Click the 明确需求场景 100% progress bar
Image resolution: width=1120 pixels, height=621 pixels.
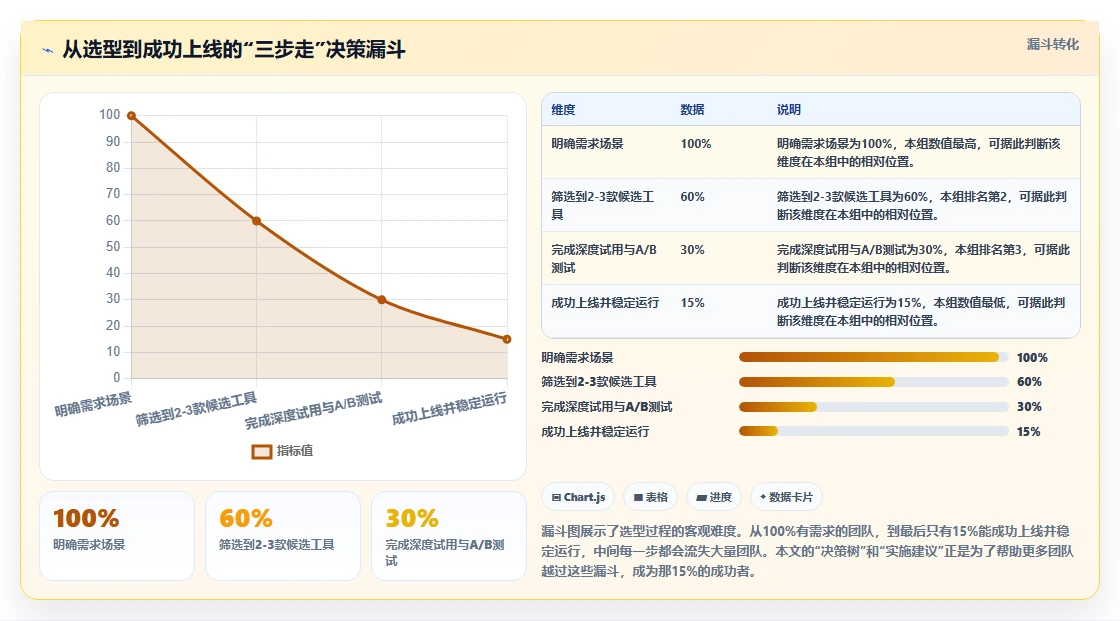pyautogui.click(x=873, y=357)
